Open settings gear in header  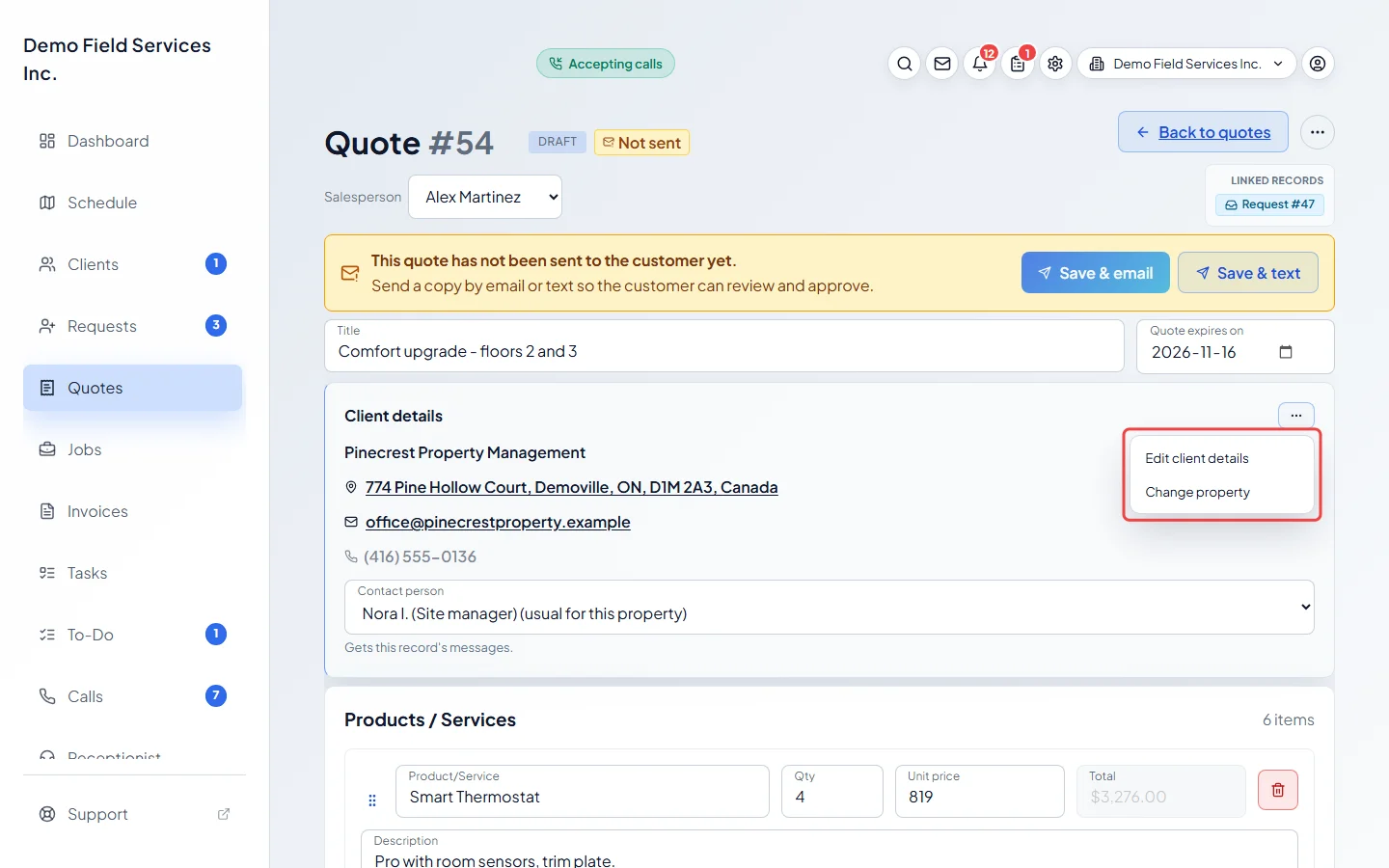(1055, 64)
